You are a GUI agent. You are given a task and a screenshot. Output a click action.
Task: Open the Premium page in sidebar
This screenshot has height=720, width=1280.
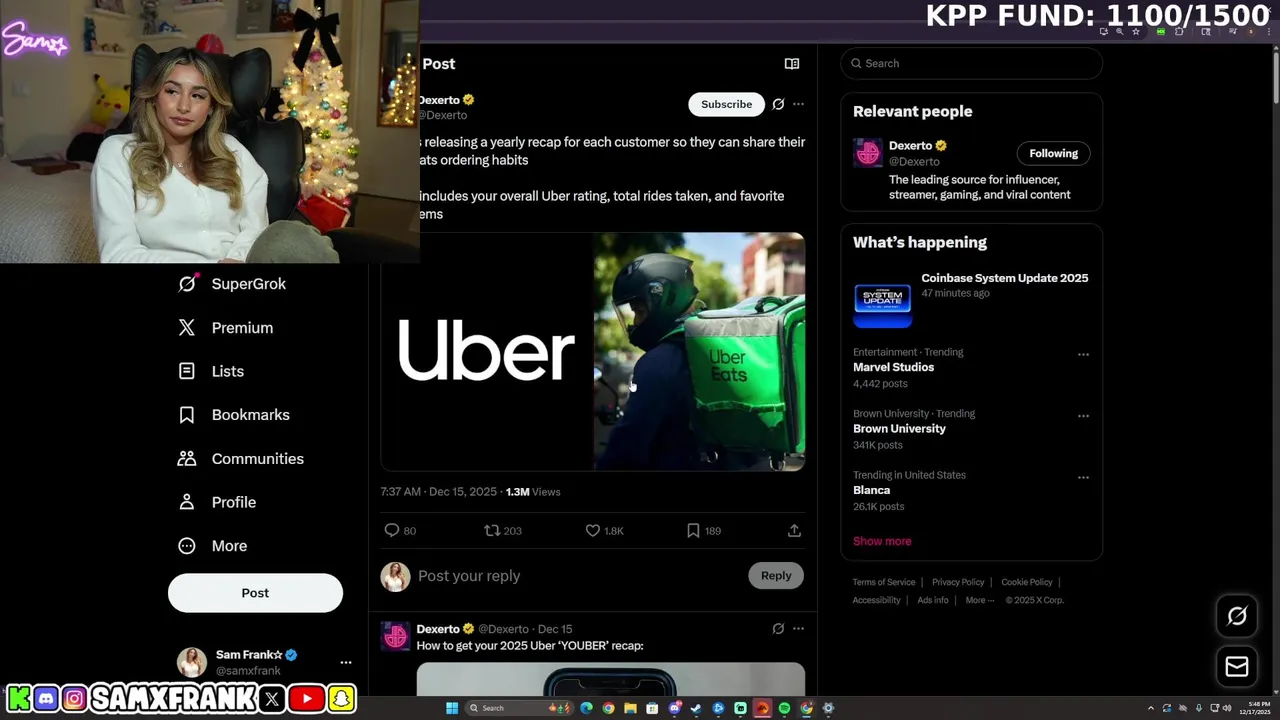point(226,328)
